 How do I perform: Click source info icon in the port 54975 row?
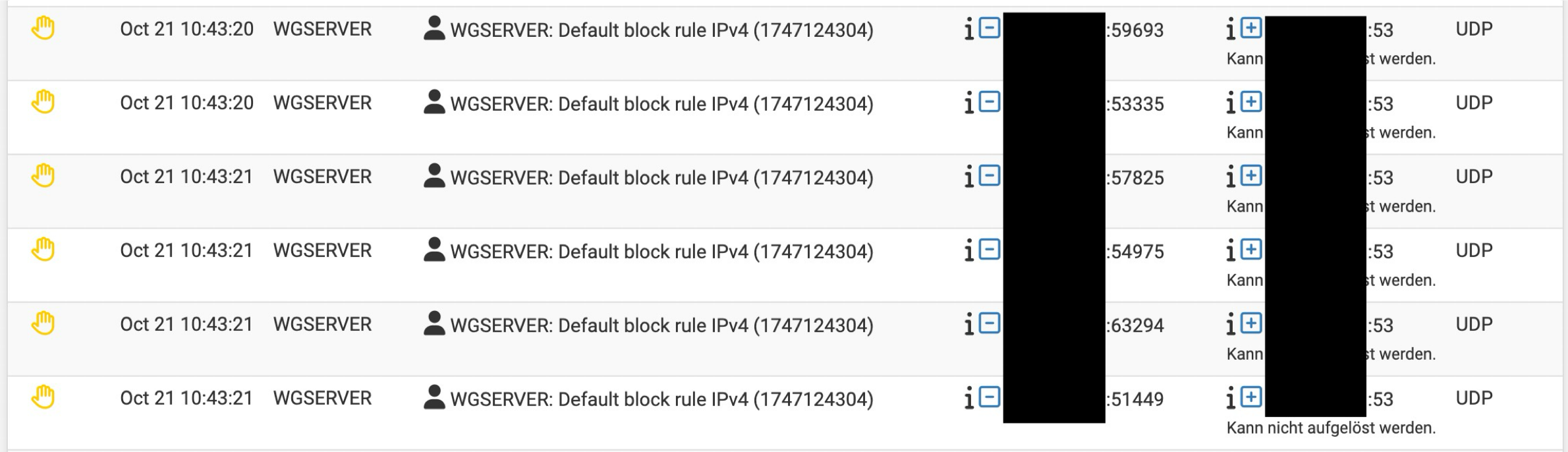pos(968,251)
